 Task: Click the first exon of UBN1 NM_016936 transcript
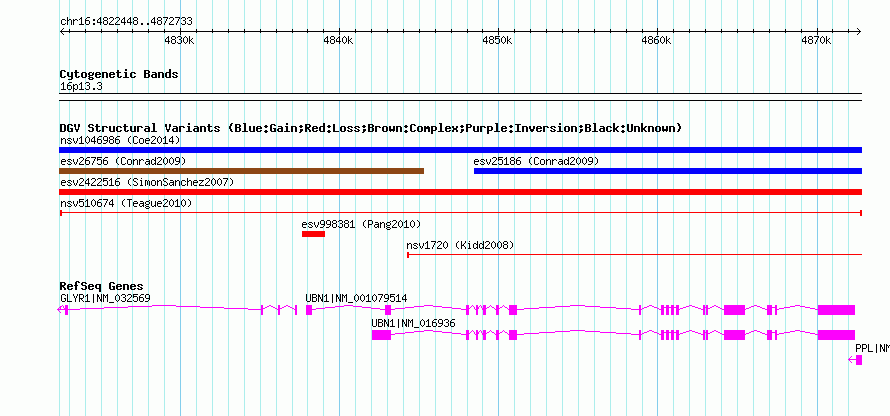coord(381,335)
